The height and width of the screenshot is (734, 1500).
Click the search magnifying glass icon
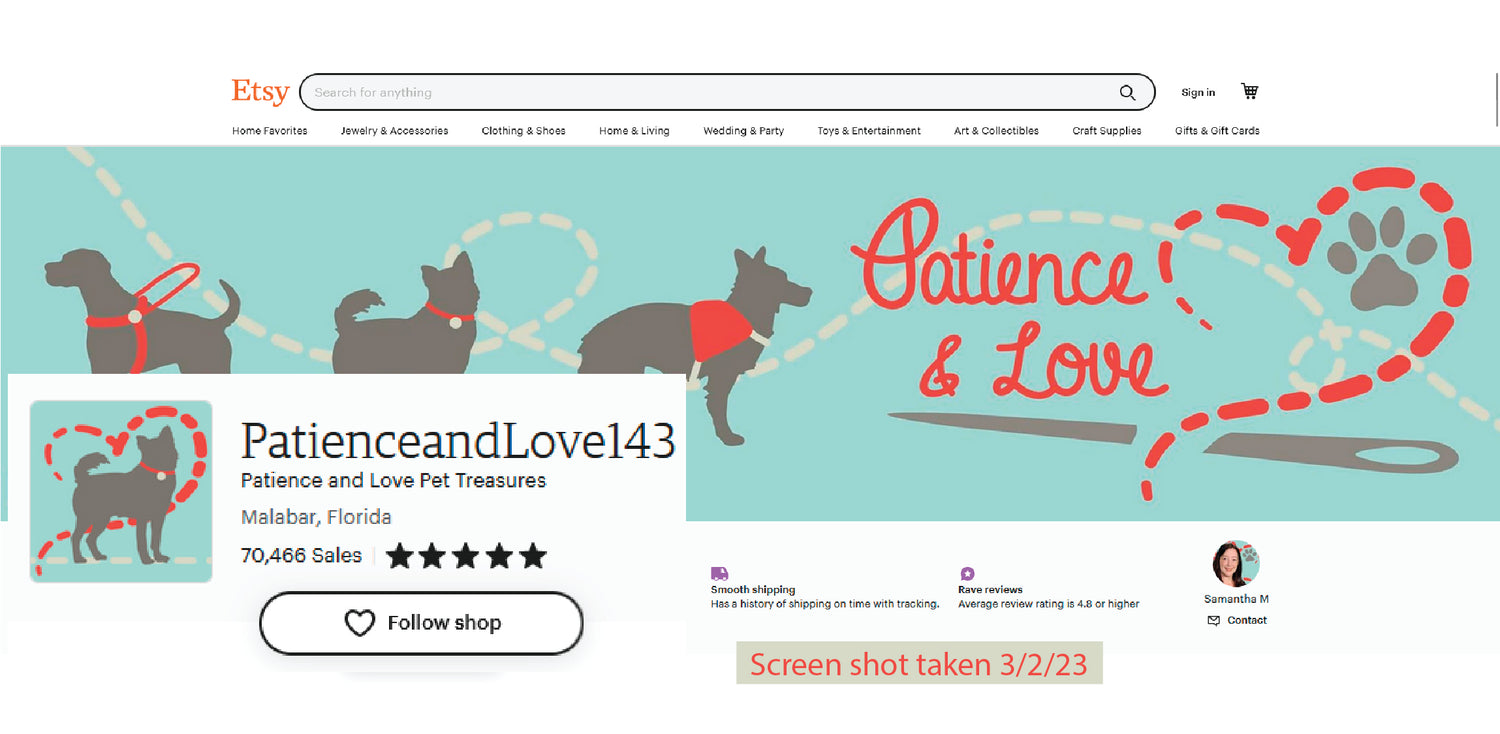(x=1127, y=93)
